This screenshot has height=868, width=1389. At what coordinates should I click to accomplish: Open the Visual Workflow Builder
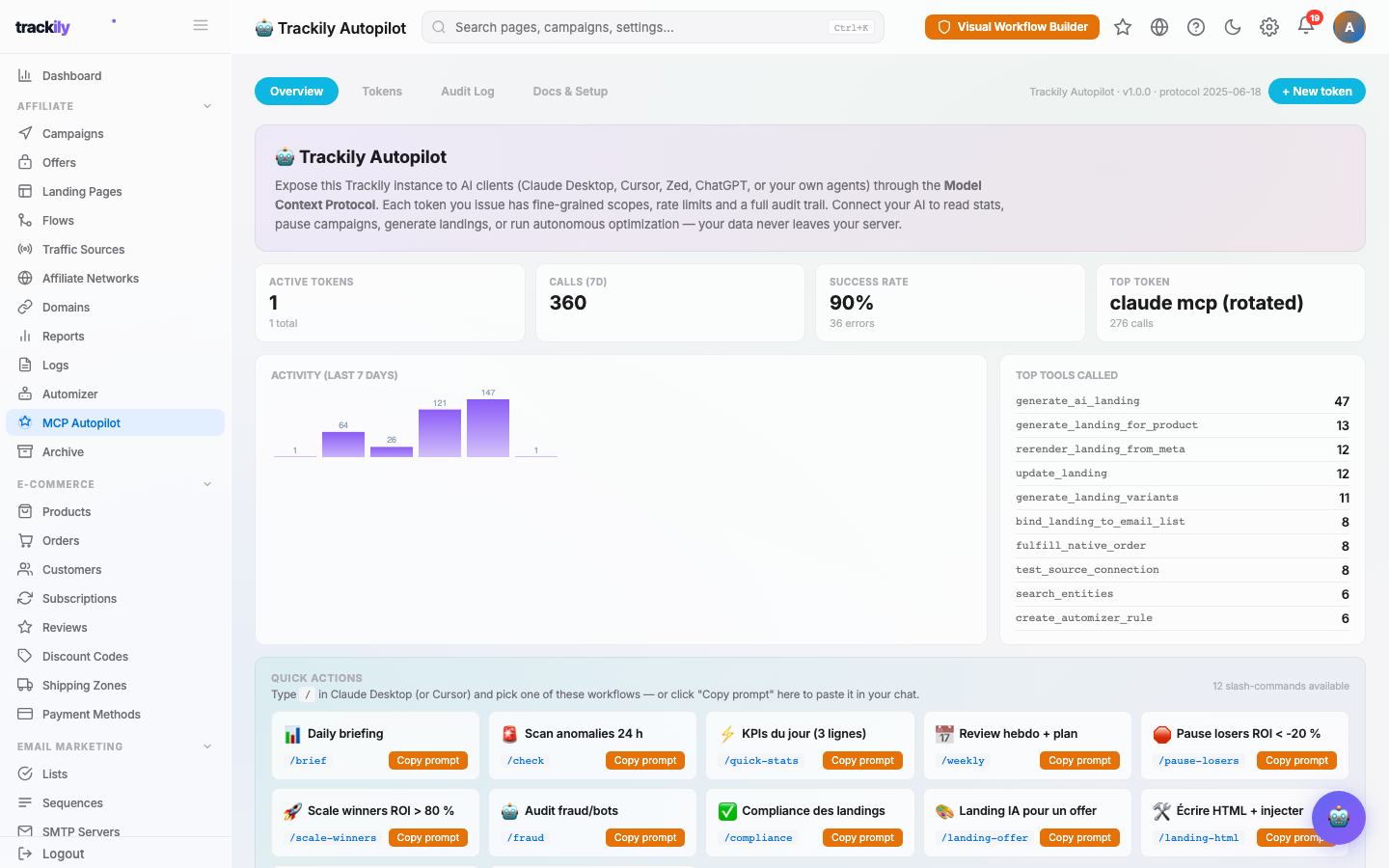(1013, 27)
